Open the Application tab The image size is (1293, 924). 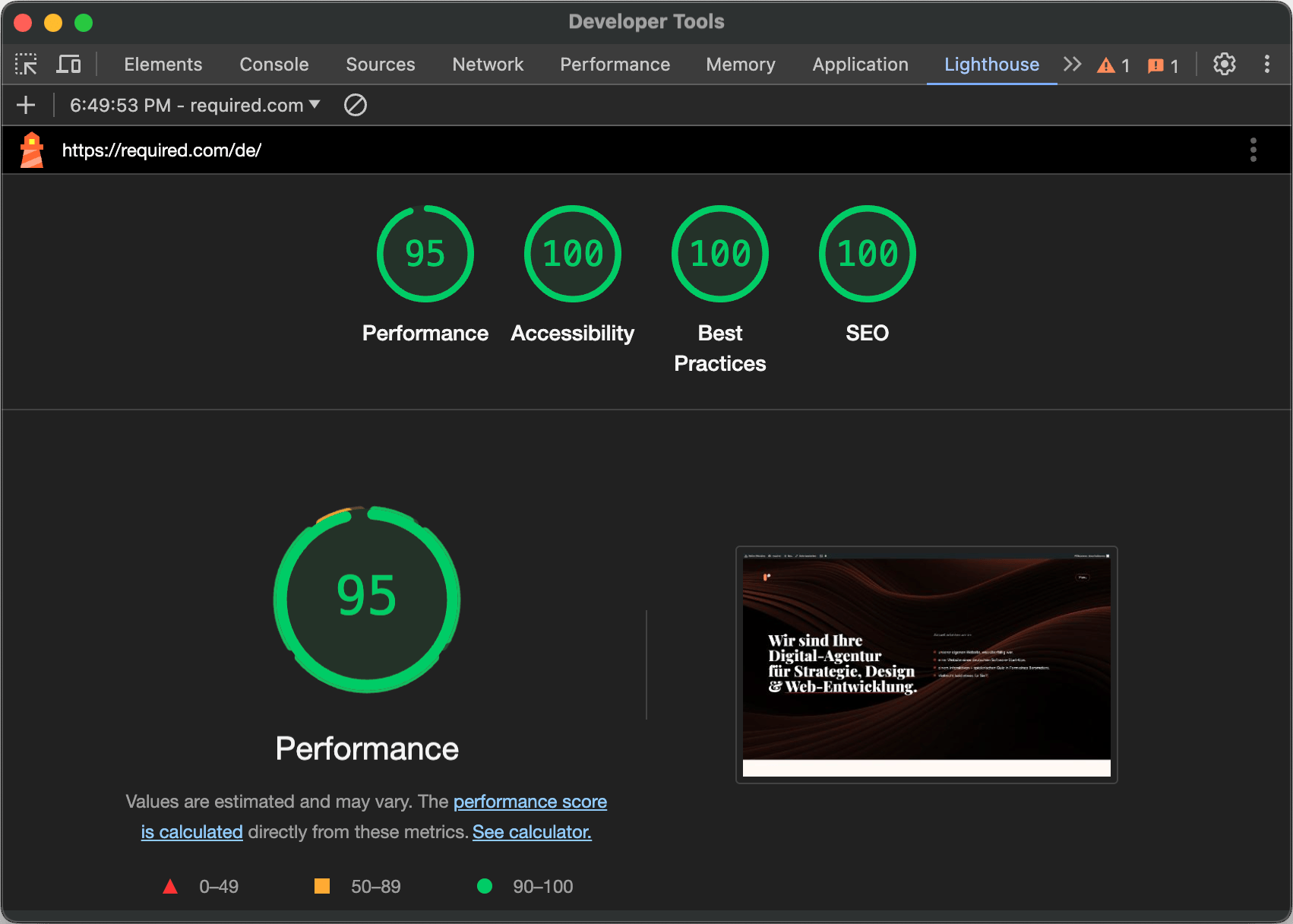(x=860, y=65)
